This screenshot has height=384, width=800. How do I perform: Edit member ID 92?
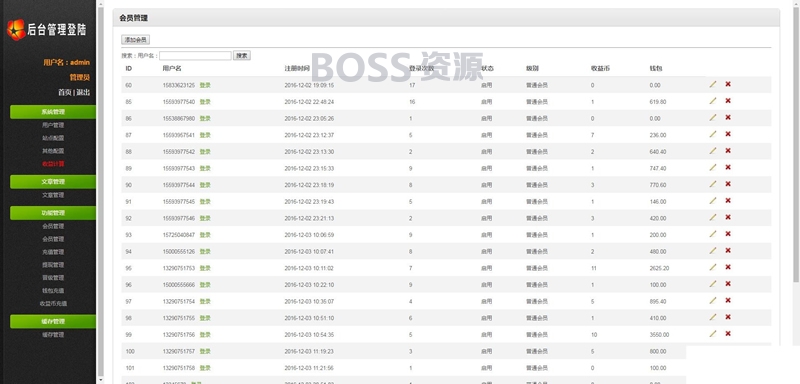[x=713, y=217]
